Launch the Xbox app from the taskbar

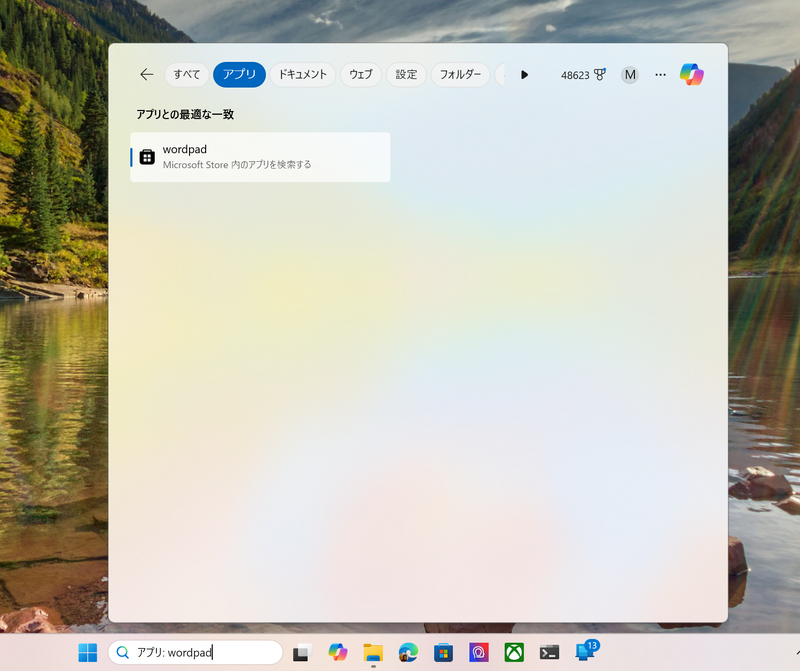tap(513, 652)
